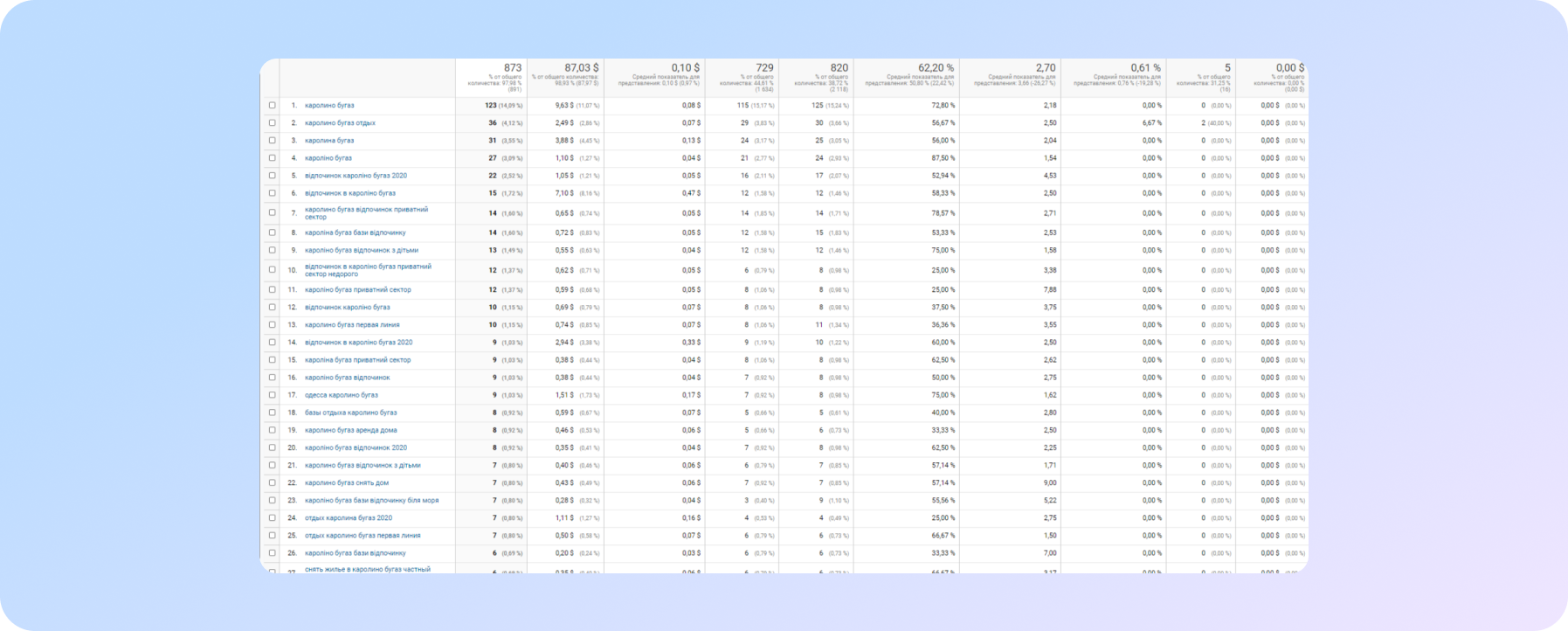Click pages value 7,88 in row 11
The width and height of the screenshot is (1568, 631).
point(1050,290)
